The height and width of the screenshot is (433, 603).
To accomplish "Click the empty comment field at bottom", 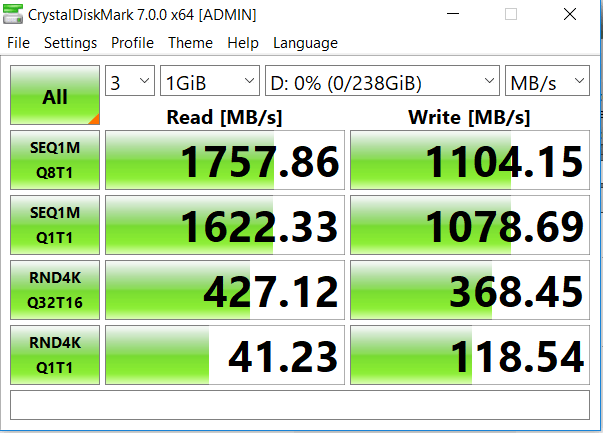I will pyautogui.click(x=300, y=405).
